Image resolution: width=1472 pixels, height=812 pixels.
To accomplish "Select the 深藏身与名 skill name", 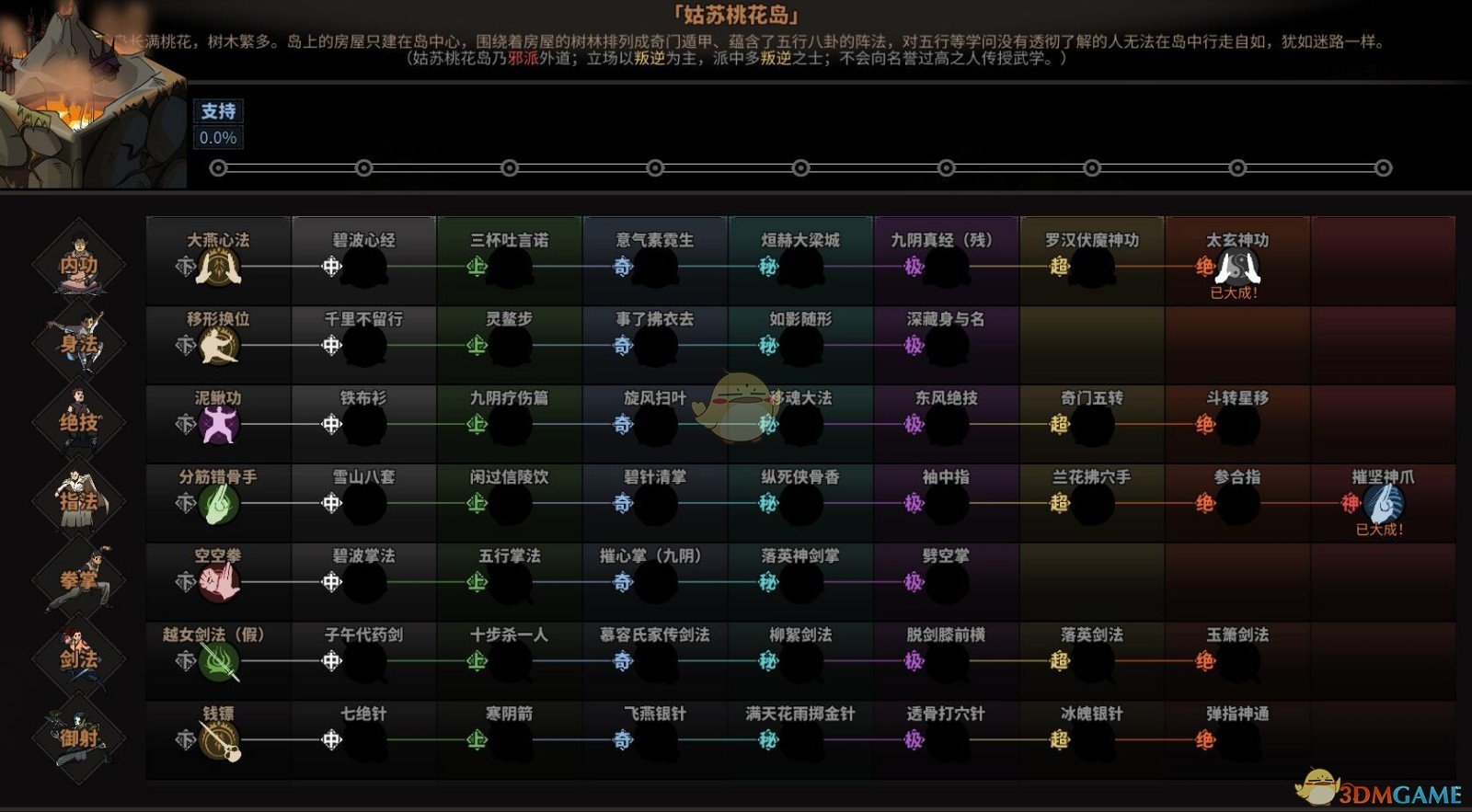I will pos(946,319).
